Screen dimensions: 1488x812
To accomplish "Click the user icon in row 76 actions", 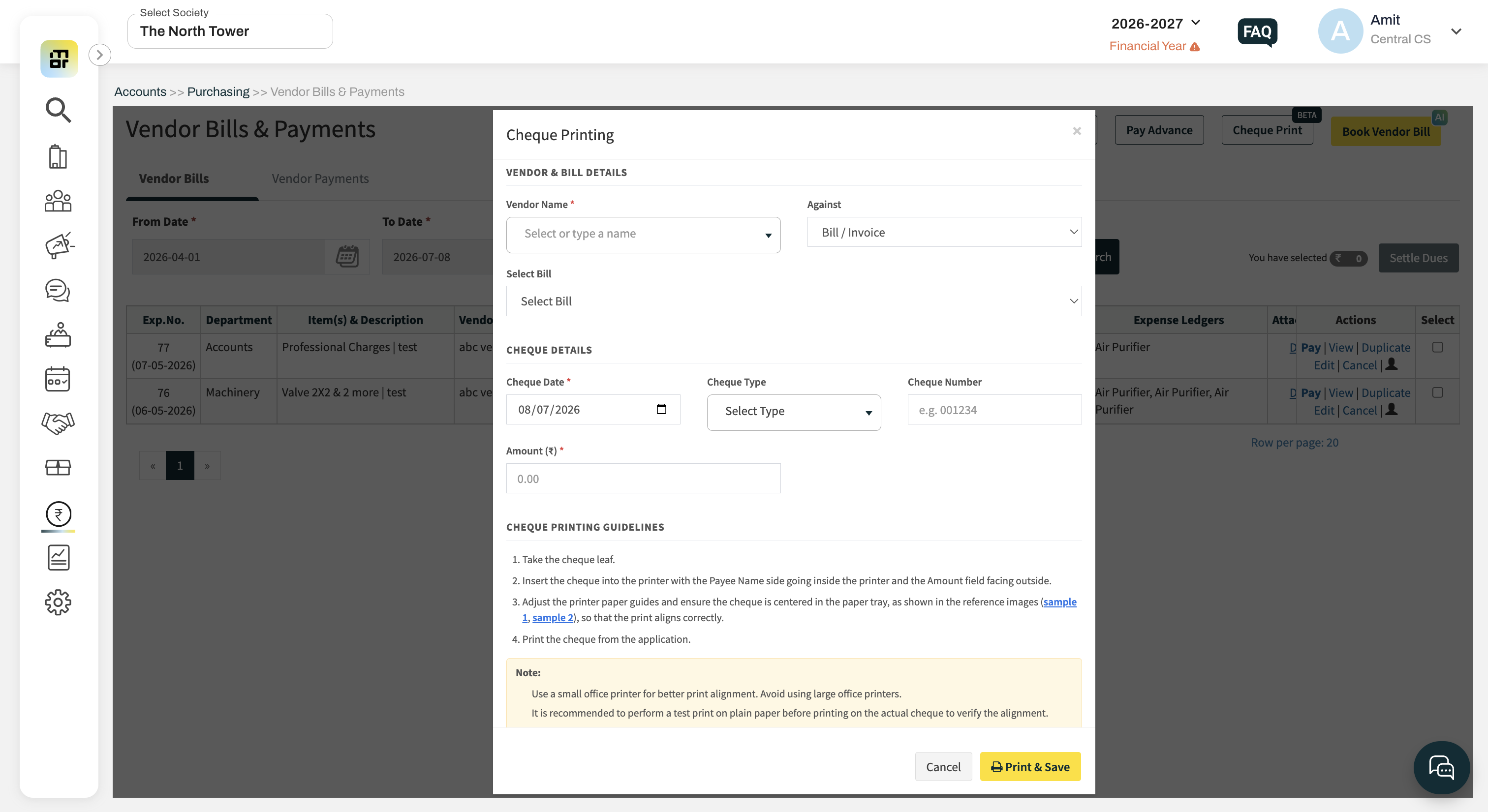I will [x=1392, y=410].
